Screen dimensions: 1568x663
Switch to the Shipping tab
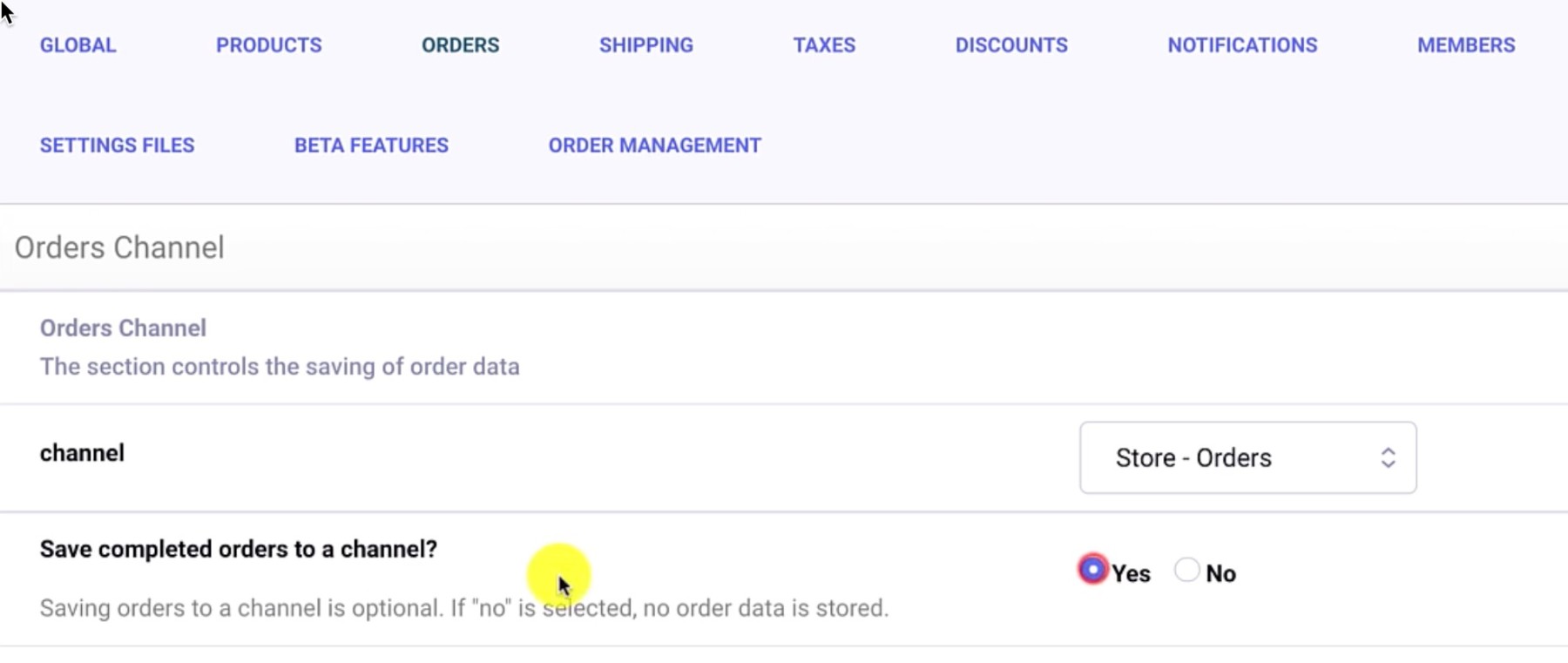pos(645,45)
